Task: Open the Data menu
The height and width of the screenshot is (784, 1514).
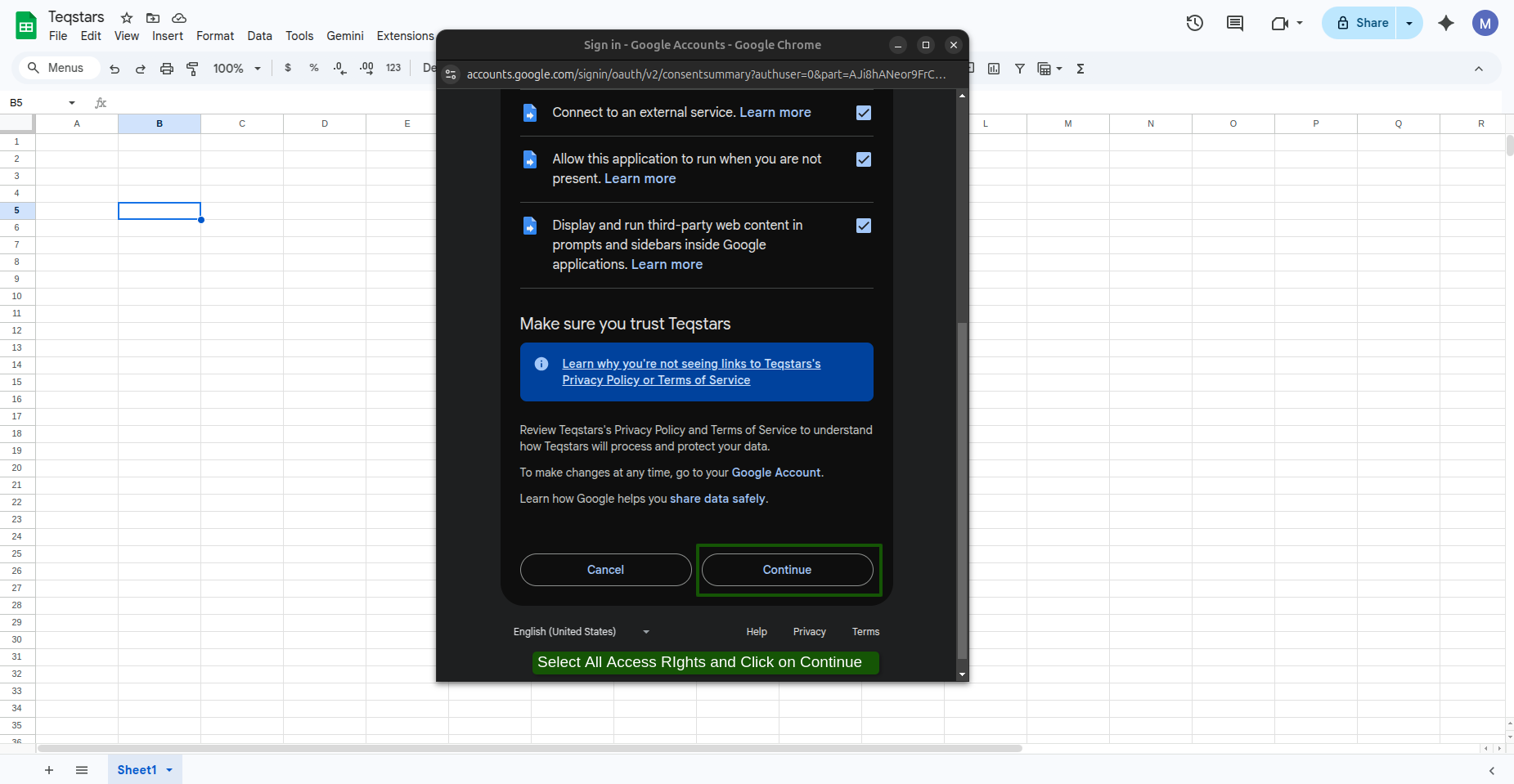Action: 259,36
